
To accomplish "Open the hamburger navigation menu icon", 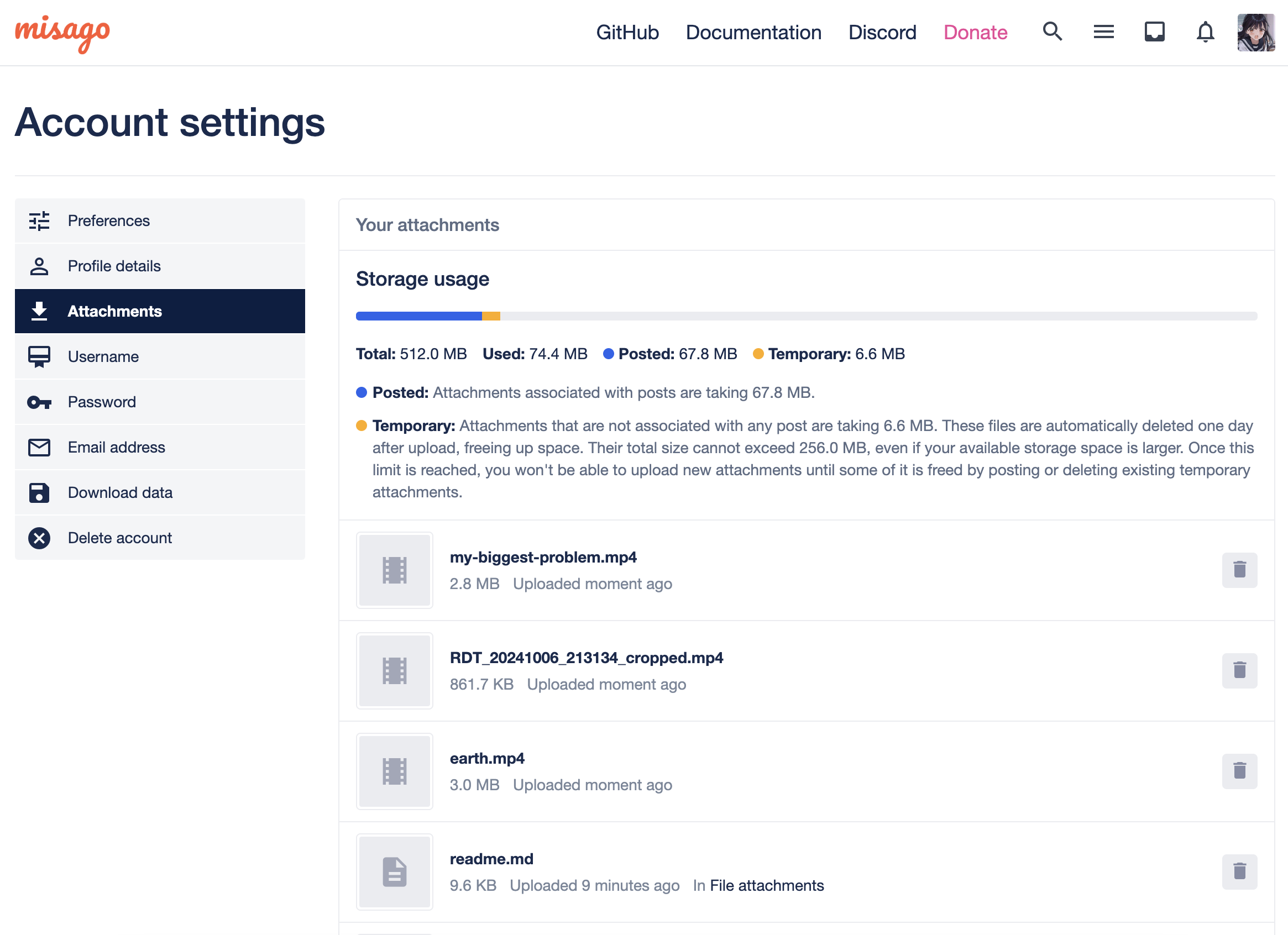I will click(x=1103, y=32).
